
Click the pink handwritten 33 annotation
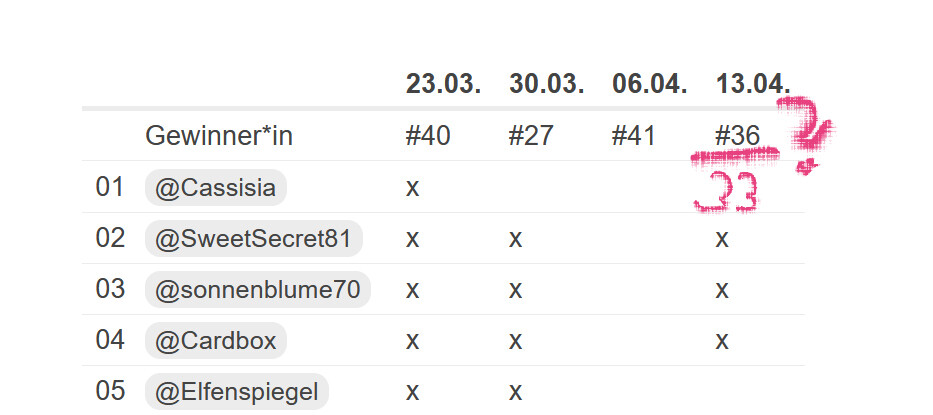727,192
